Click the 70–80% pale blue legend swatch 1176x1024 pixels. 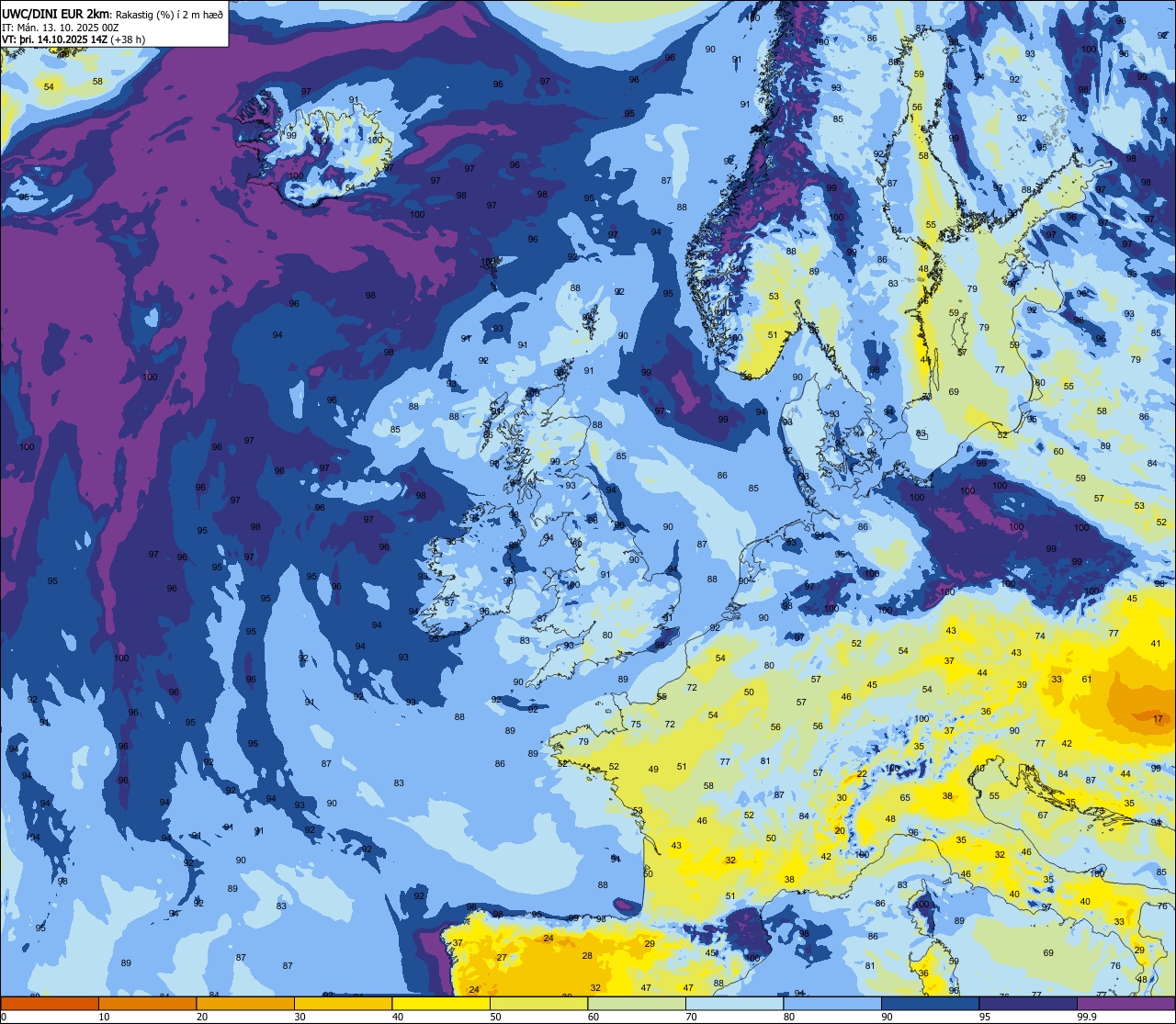click(x=734, y=1004)
